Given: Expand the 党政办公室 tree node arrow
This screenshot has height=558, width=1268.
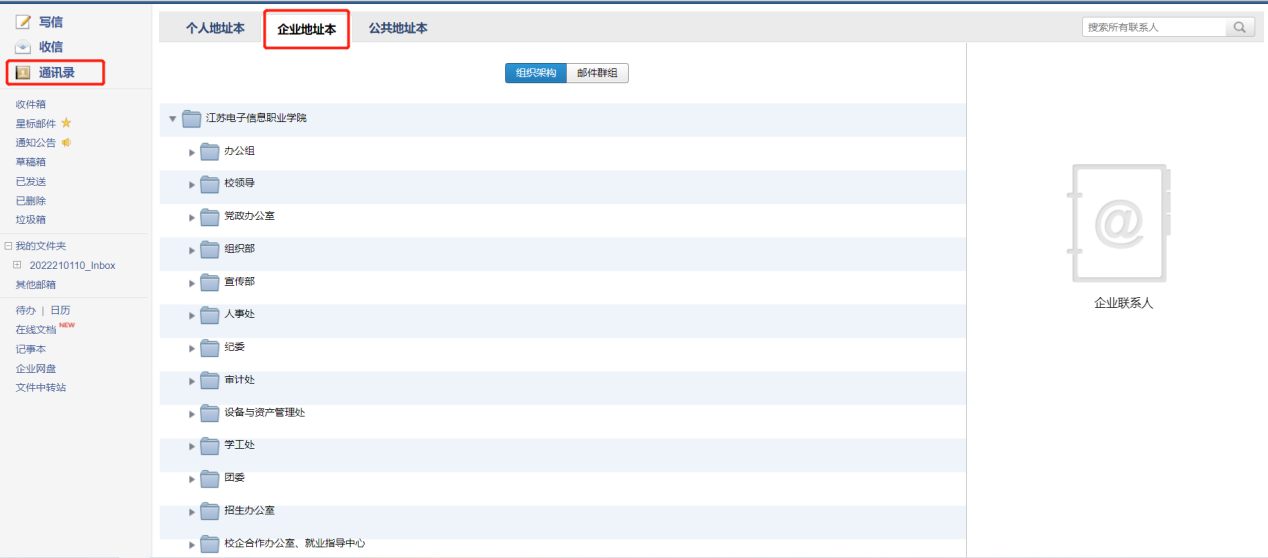Looking at the screenshot, I should (x=192, y=218).
